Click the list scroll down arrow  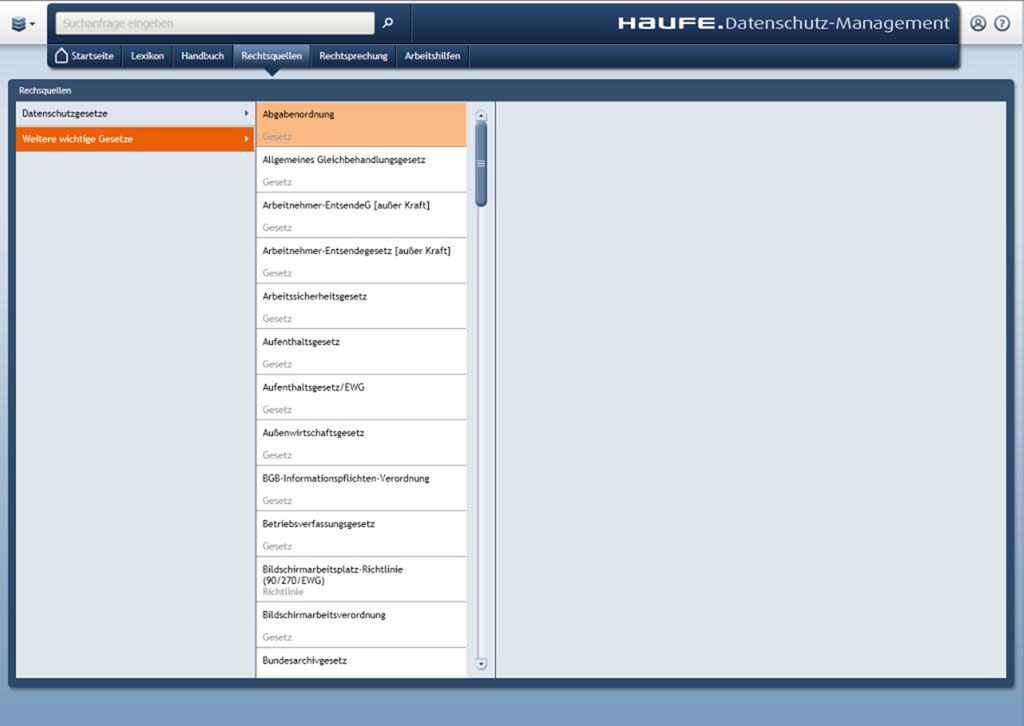point(481,664)
